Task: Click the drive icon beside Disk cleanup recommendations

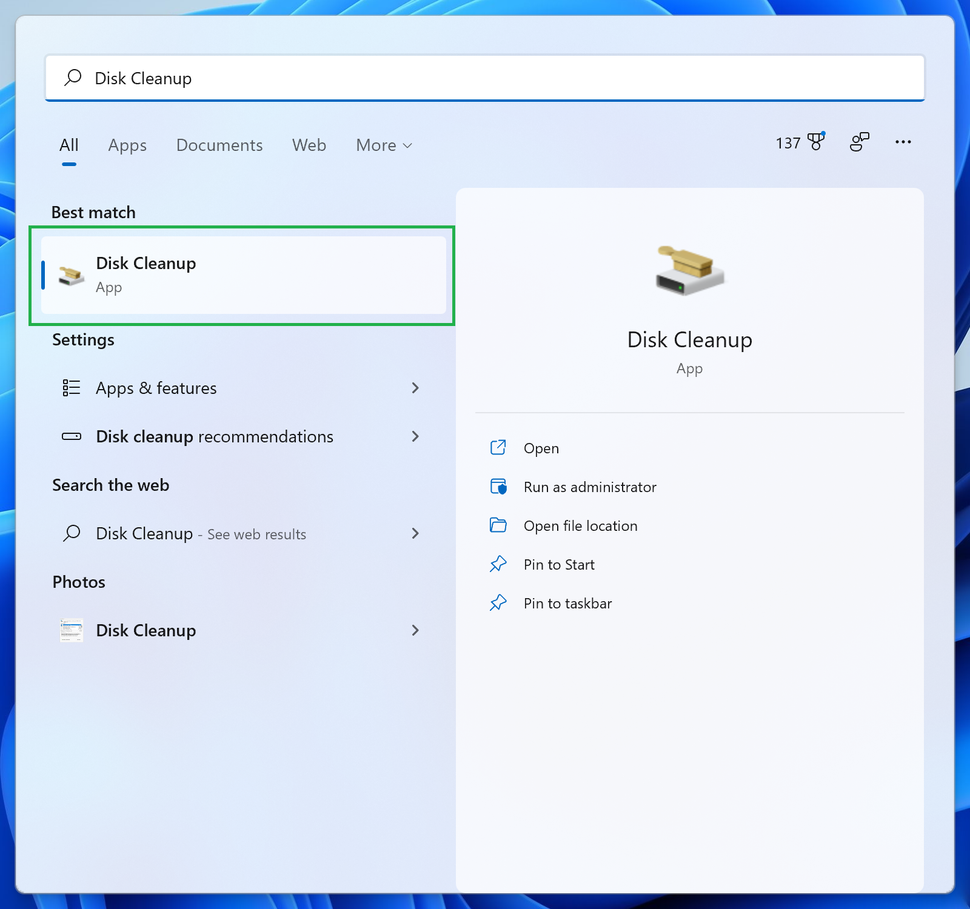Action: click(x=70, y=436)
